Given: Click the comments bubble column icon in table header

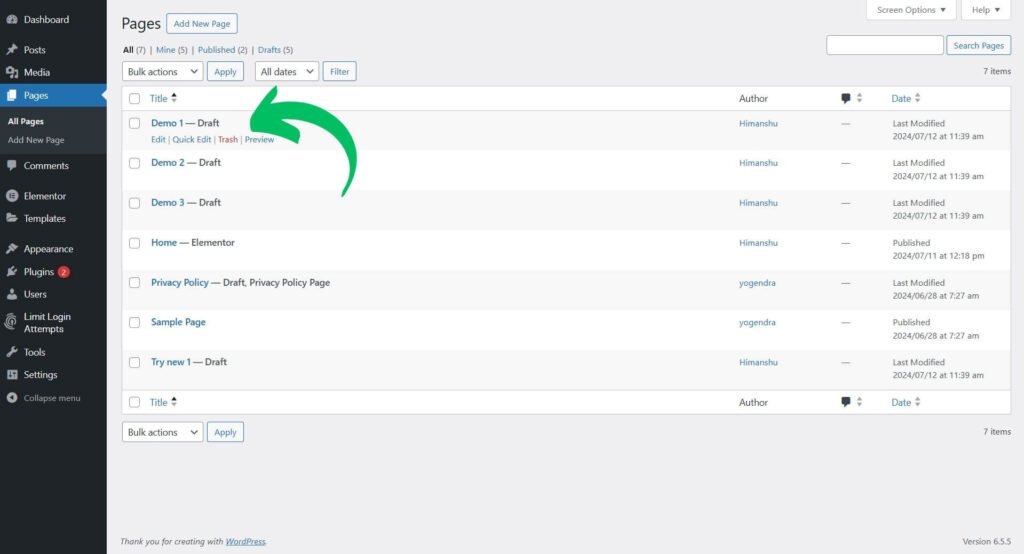Looking at the screenshot, I should [x=846, y=99].
